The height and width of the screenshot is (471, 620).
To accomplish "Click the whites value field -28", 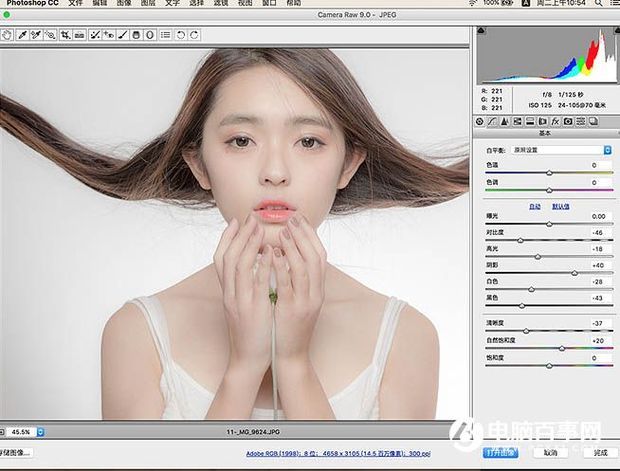I will coord(598,282).
